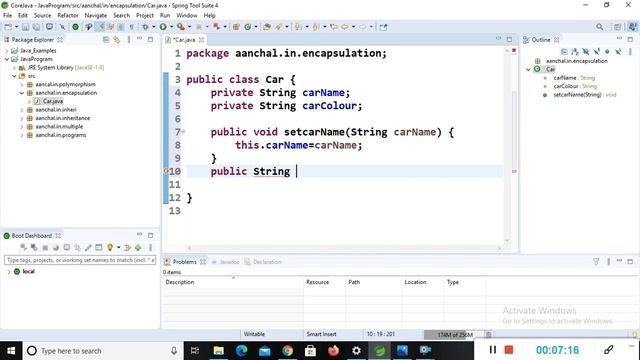640x360 pixels.
Task: Click the New Java Class icon
Action: coord(247,27)
